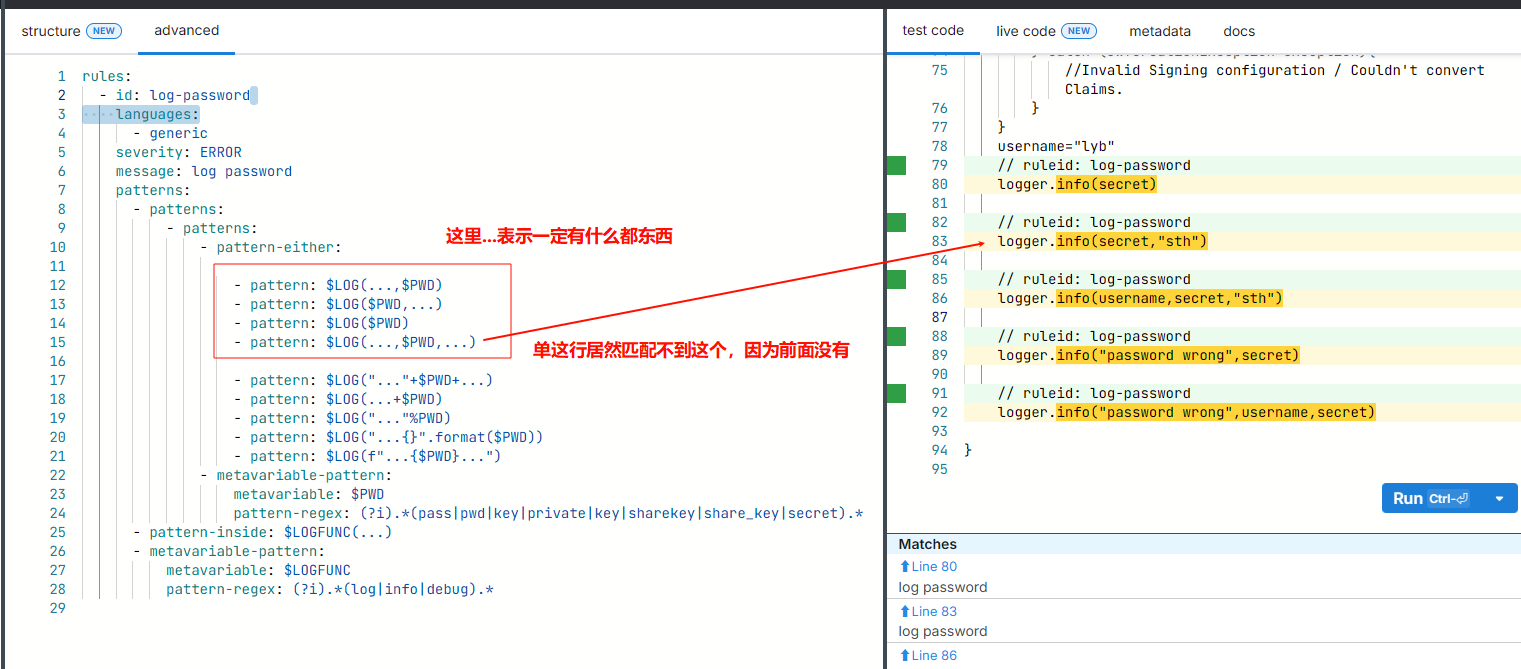Viewport: 1521px width, 669px height.
Task: Click green match marker on line 82
Action: pos(896,222)
